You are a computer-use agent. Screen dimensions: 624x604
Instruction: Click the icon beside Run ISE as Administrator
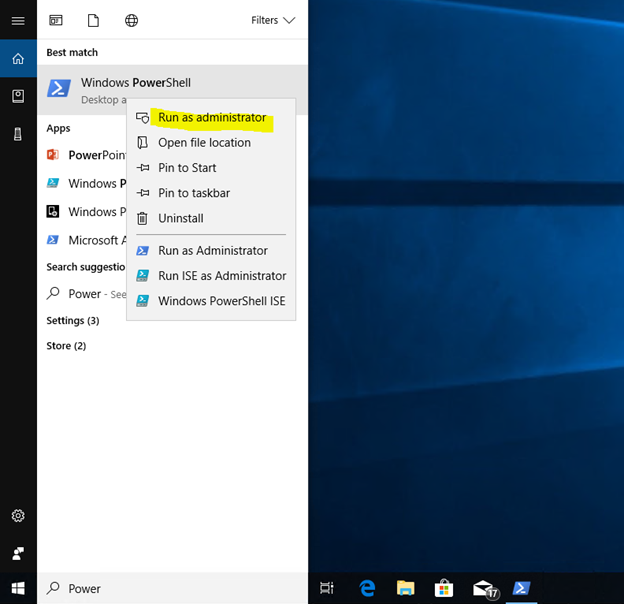142,276
